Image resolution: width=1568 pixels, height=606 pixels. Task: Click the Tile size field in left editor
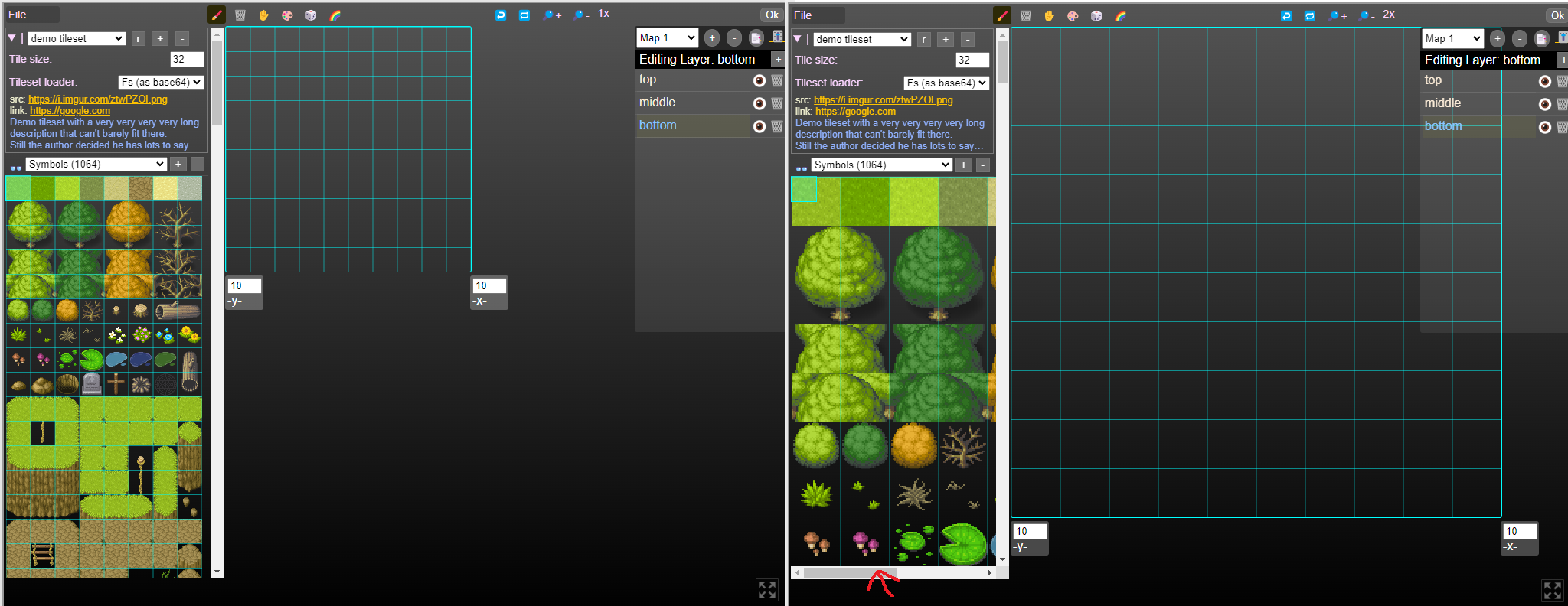point(187,59)
